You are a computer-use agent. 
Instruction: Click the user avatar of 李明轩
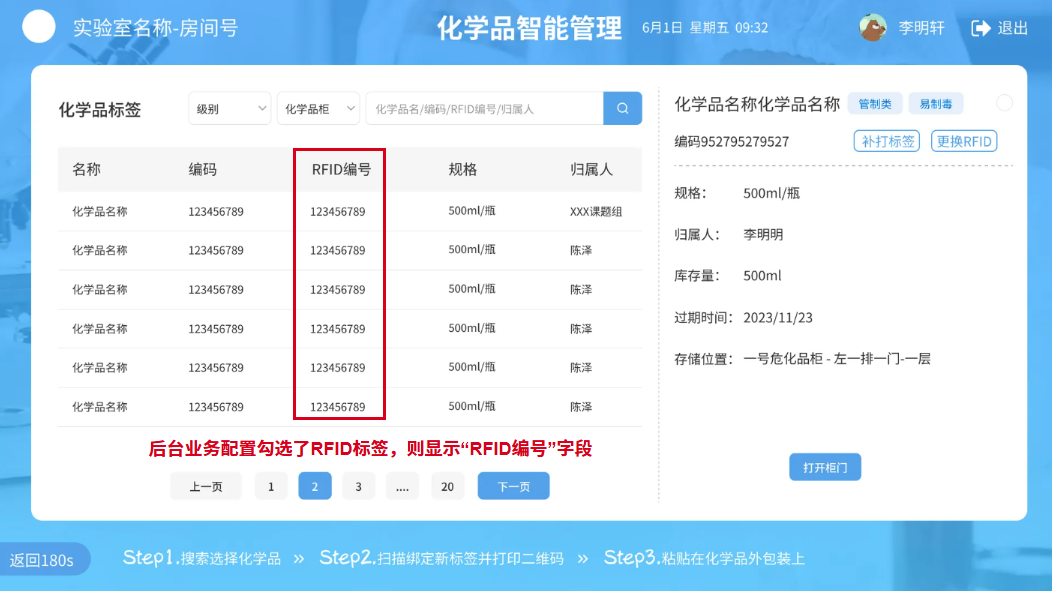(873, 28)
